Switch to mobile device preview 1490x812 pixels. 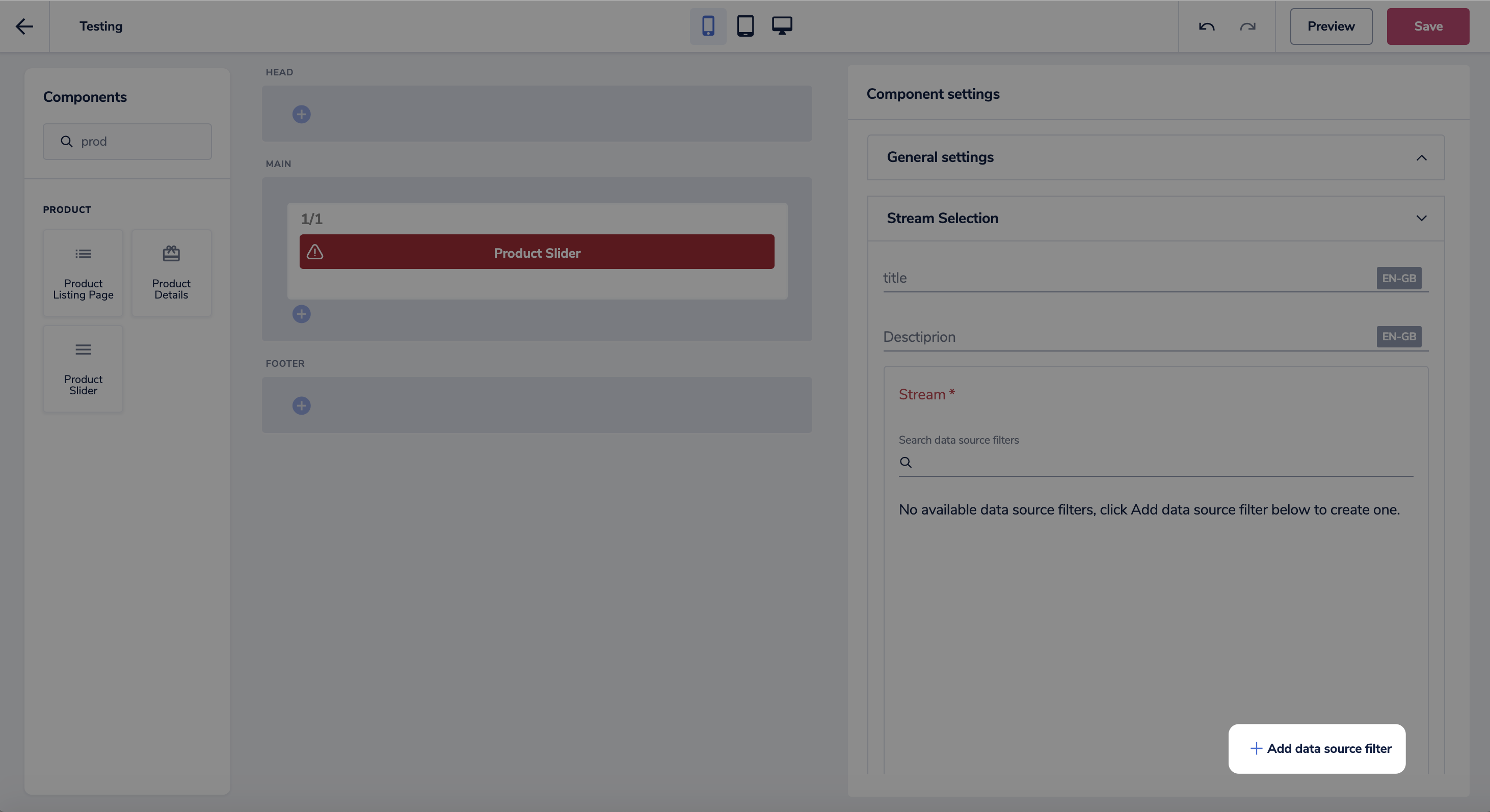click(708, 26)
